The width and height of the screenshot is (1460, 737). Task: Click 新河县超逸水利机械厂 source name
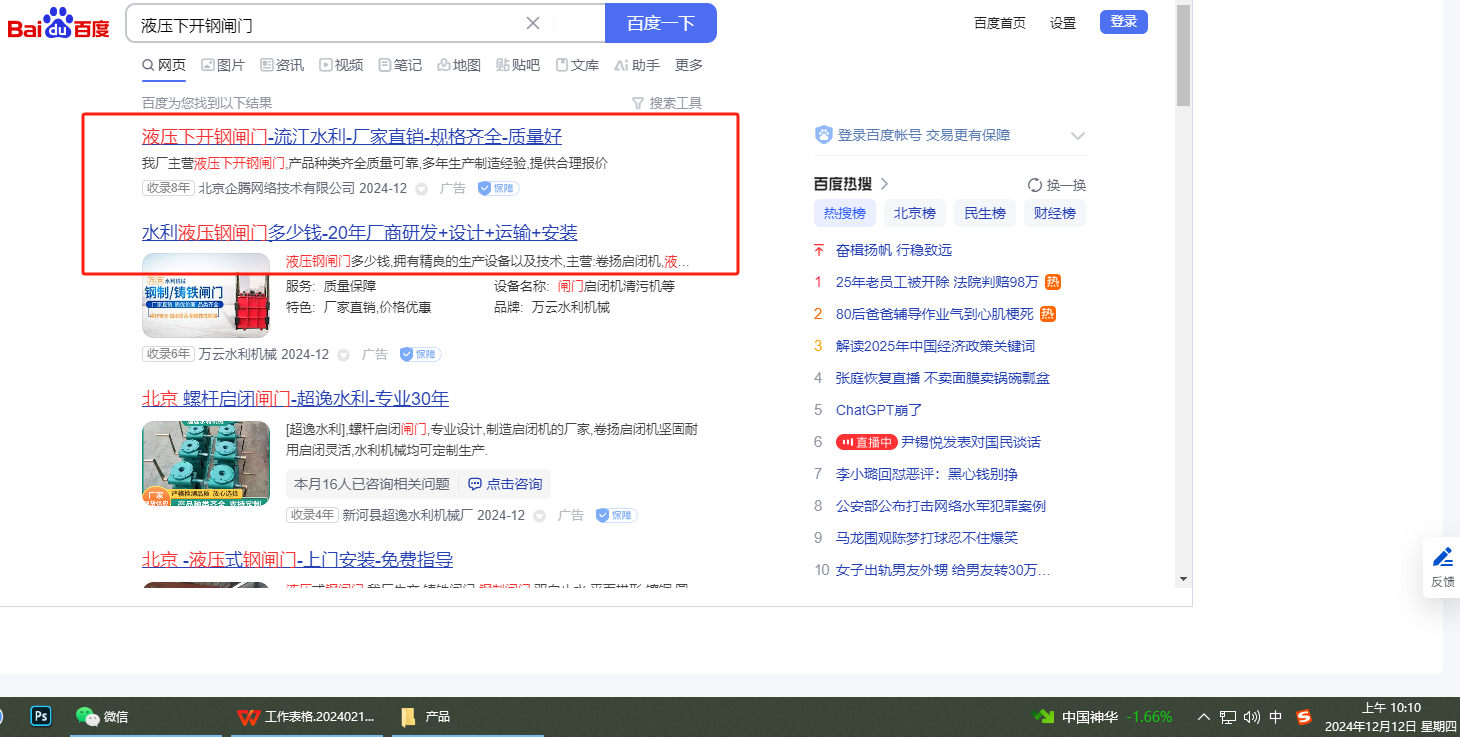pyautogui.click(x=407, y=515)
